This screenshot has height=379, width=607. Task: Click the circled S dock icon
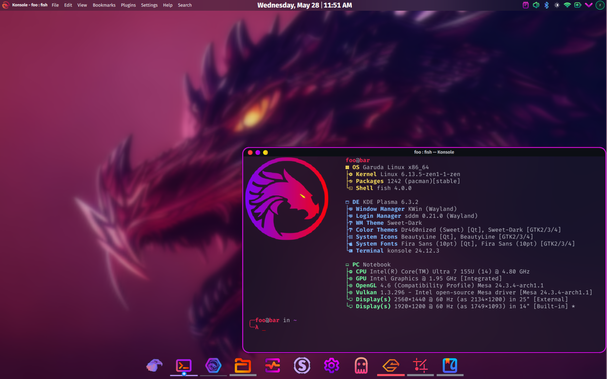pyautogui.click(x=302, y=365)
